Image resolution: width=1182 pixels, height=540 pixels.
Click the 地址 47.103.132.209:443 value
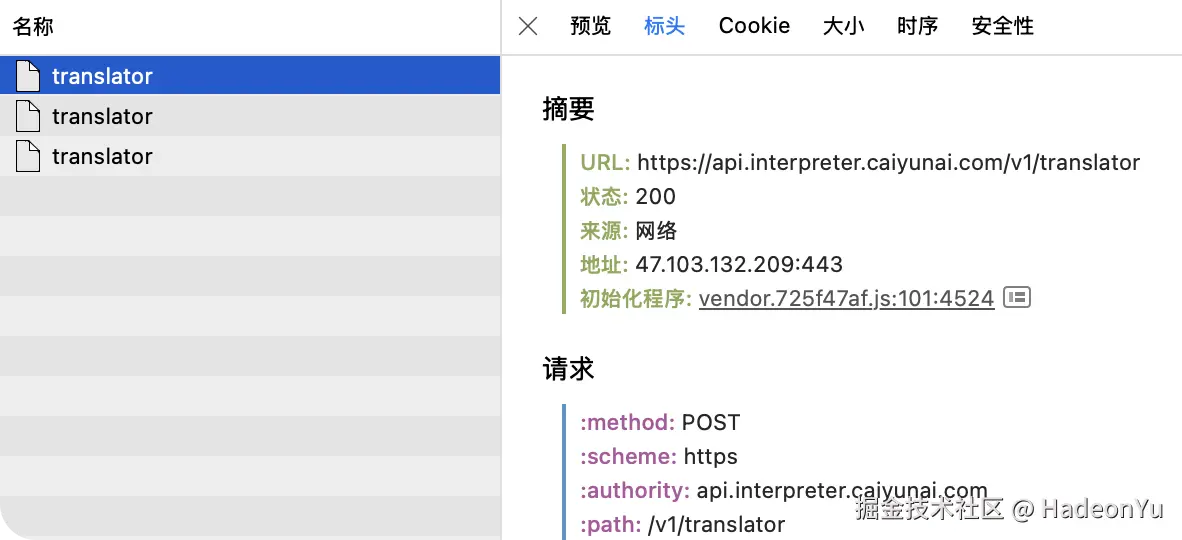(x=739, y=264)
